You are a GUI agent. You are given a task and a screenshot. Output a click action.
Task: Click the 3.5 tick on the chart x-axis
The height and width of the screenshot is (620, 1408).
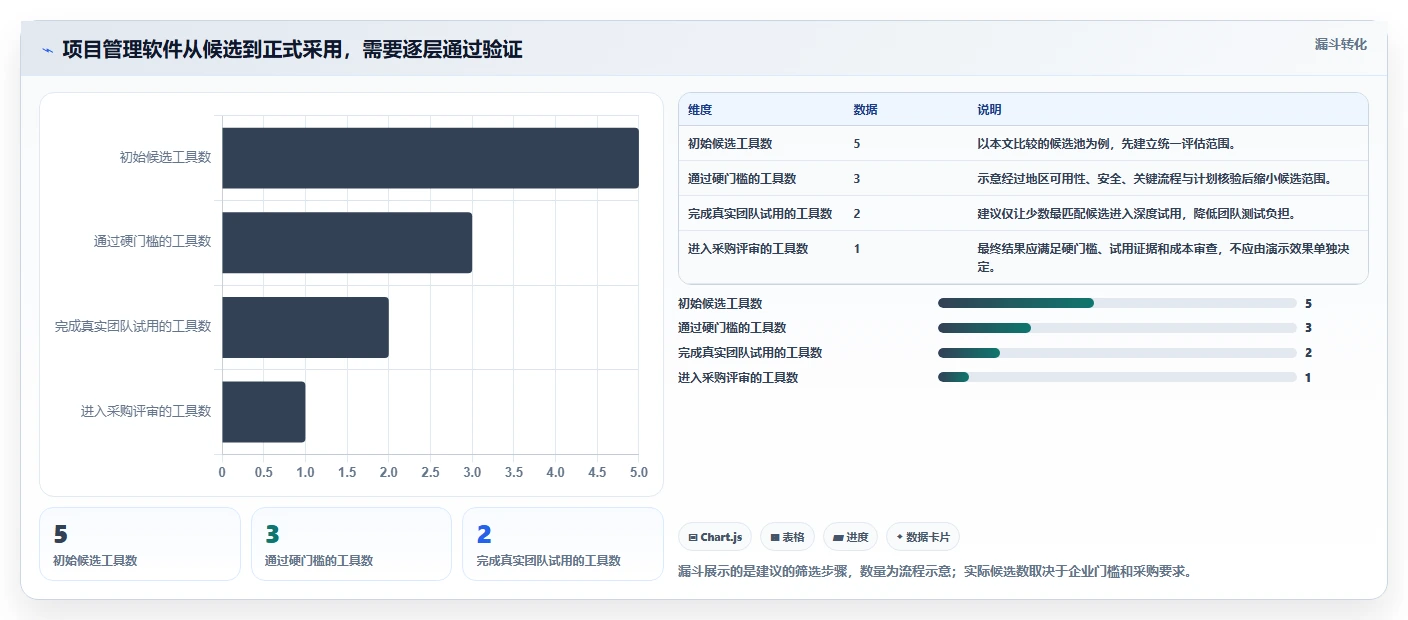tap(513, 472)
